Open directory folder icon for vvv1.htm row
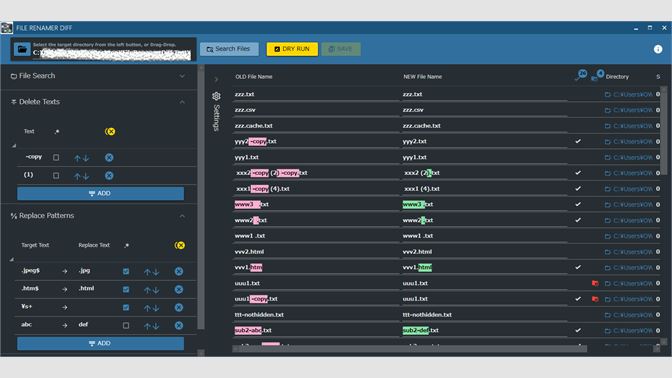 pyautogui.click(x=607, y=268)
